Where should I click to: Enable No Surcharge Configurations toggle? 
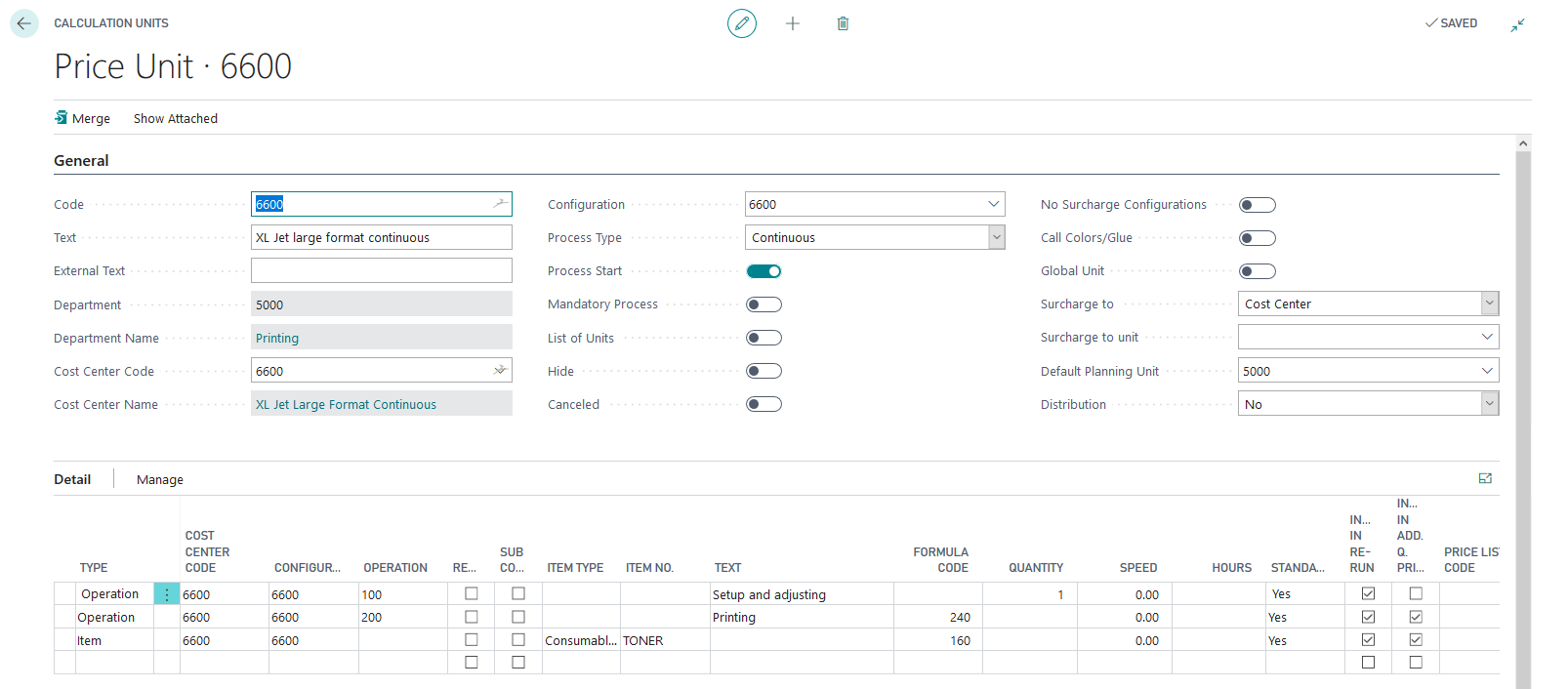pyautogui.click(x=1258, y=205)
